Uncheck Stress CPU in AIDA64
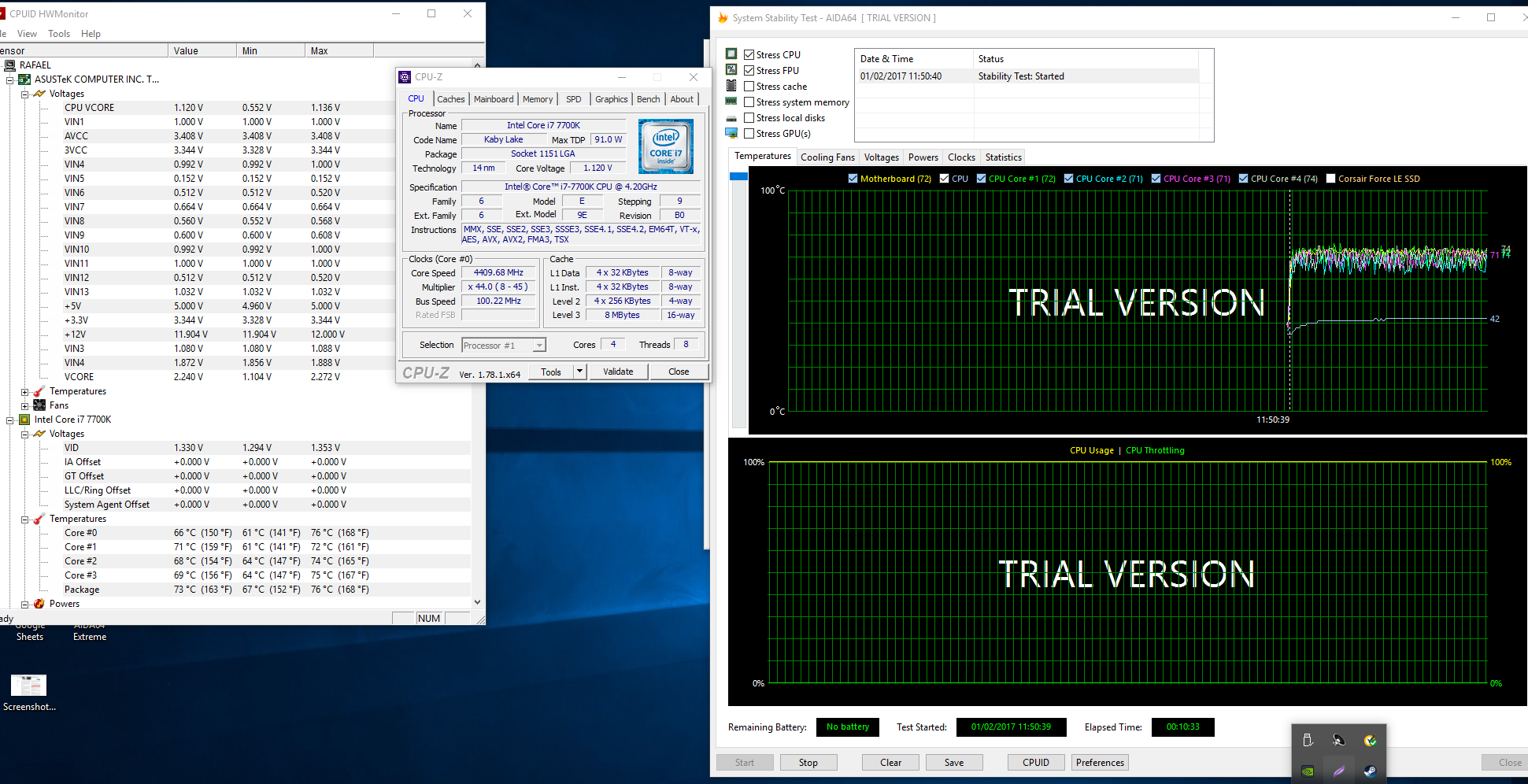 pos(749,55)
